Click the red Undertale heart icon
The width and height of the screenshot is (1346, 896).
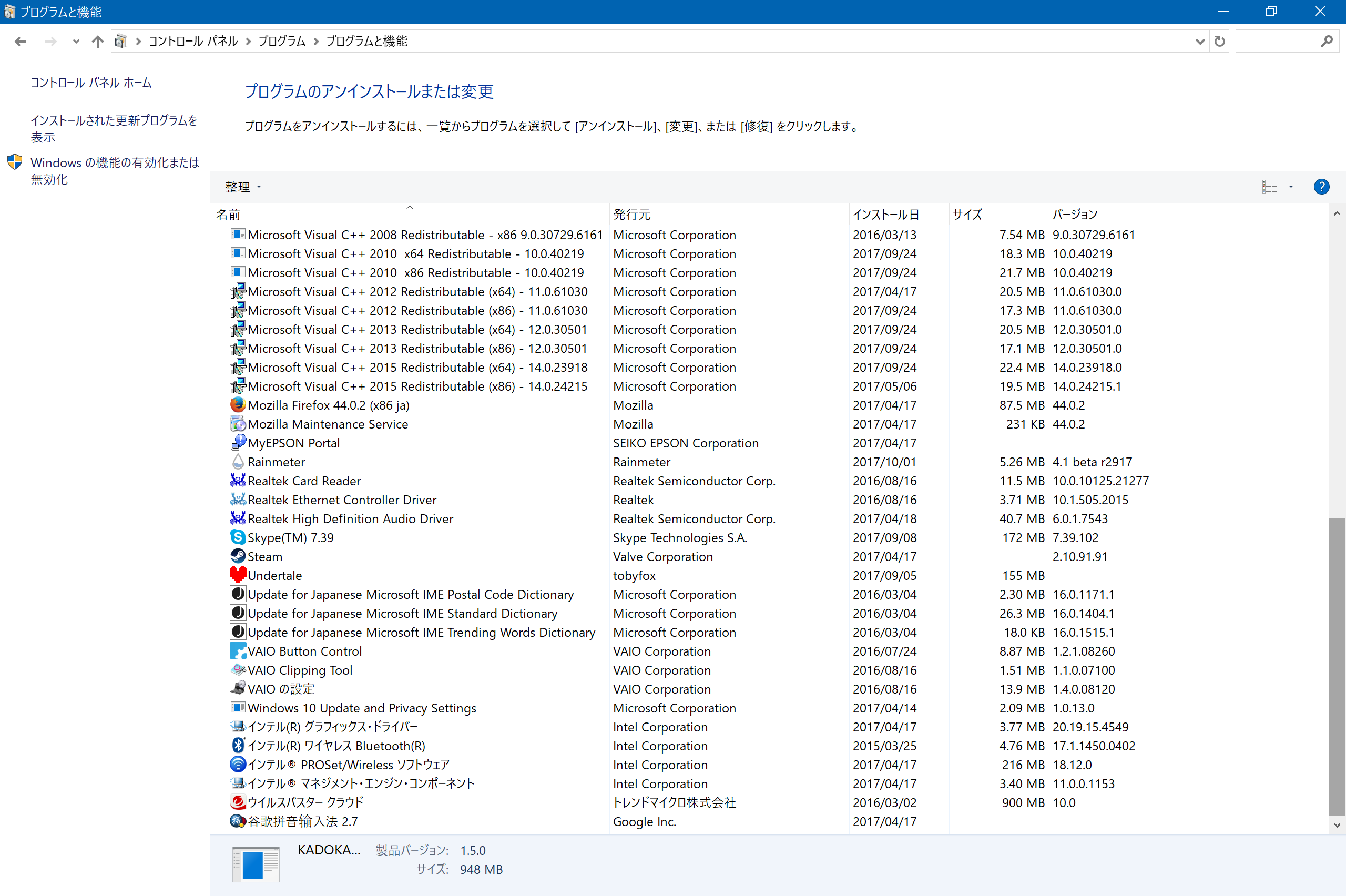(x=238, y=575)
